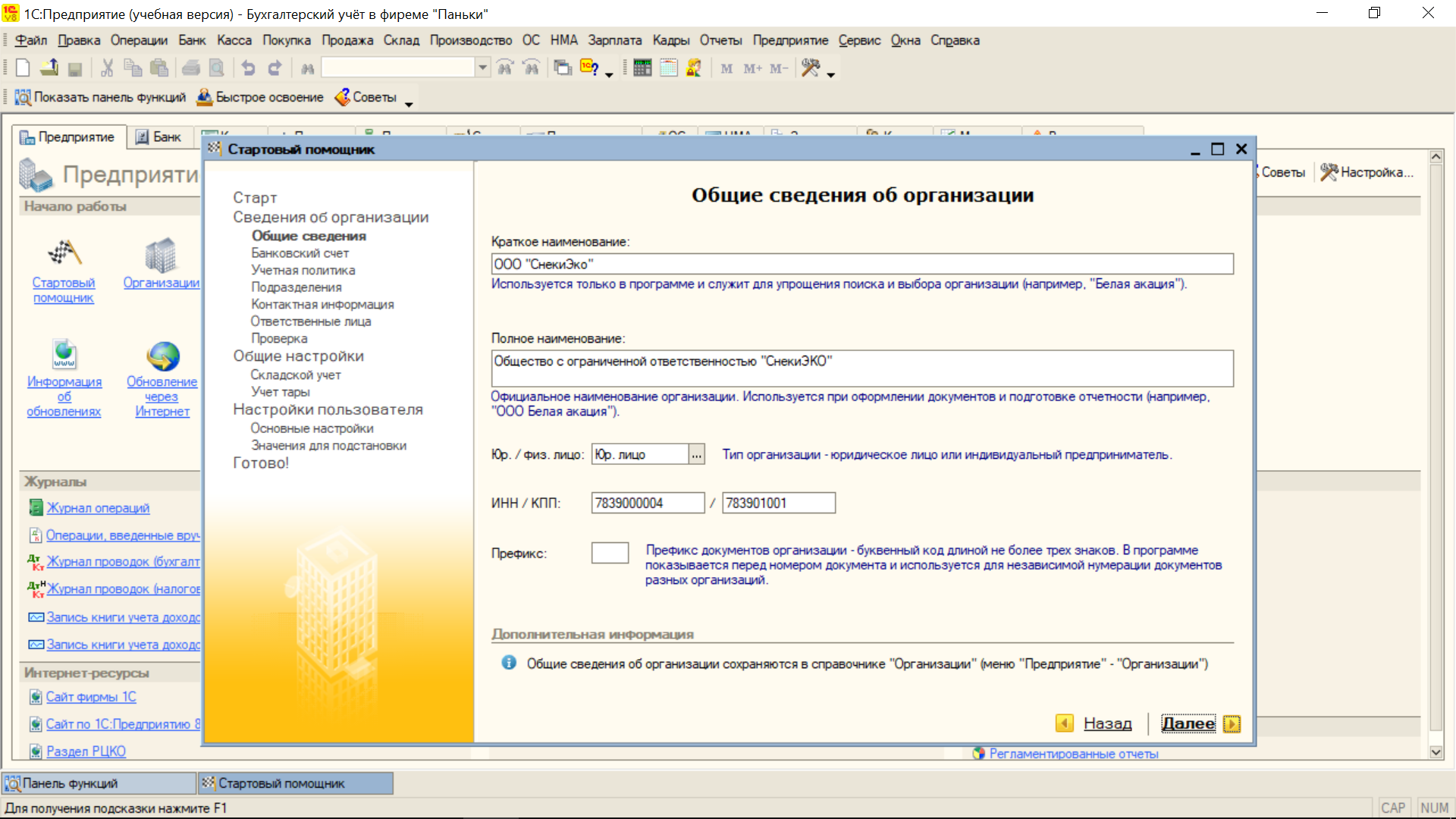Click the Print preview icon
1456x819 pixels.
[x=217, y=68]
